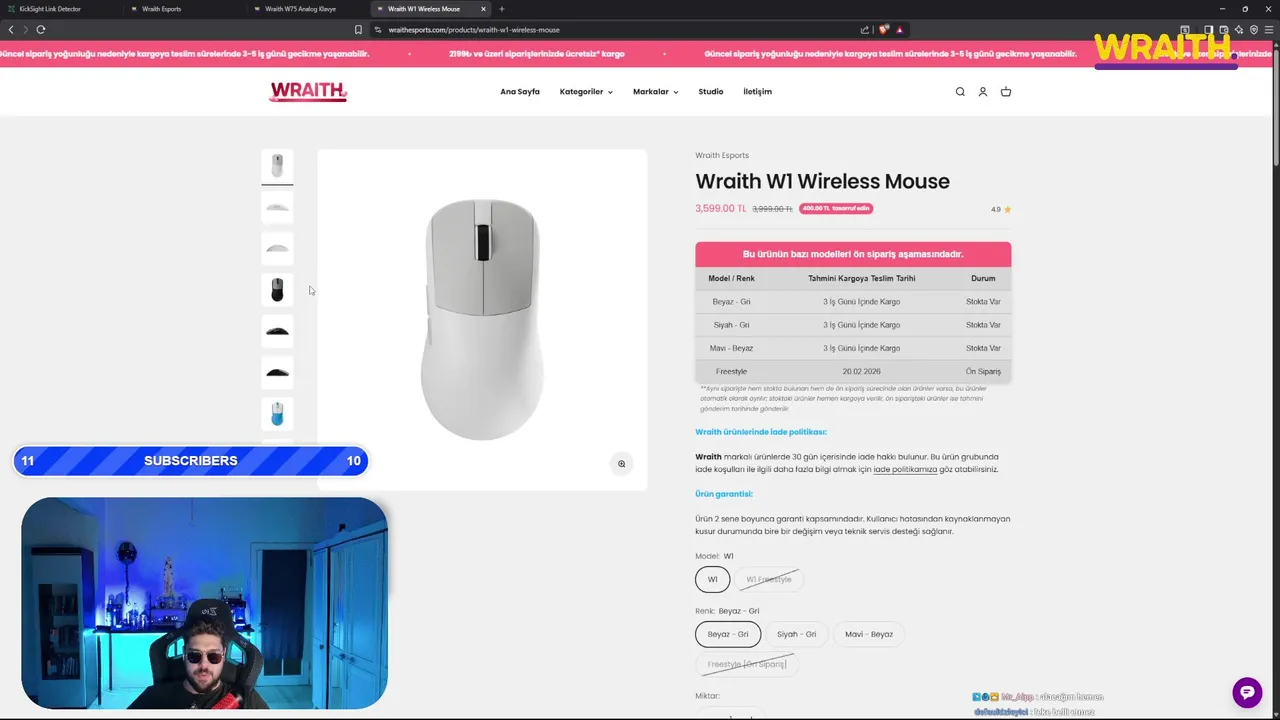This screenshot has height=720, width=1280.
Task: Open the site search magnifier icon
Action: tap(960, 92)
